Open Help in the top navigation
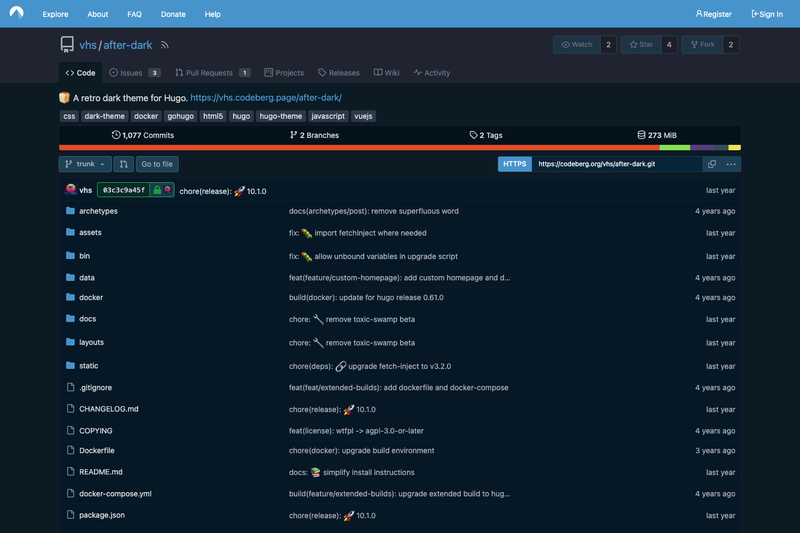The width and height of the screenshot is (800, 533). (x=212, y=14)
